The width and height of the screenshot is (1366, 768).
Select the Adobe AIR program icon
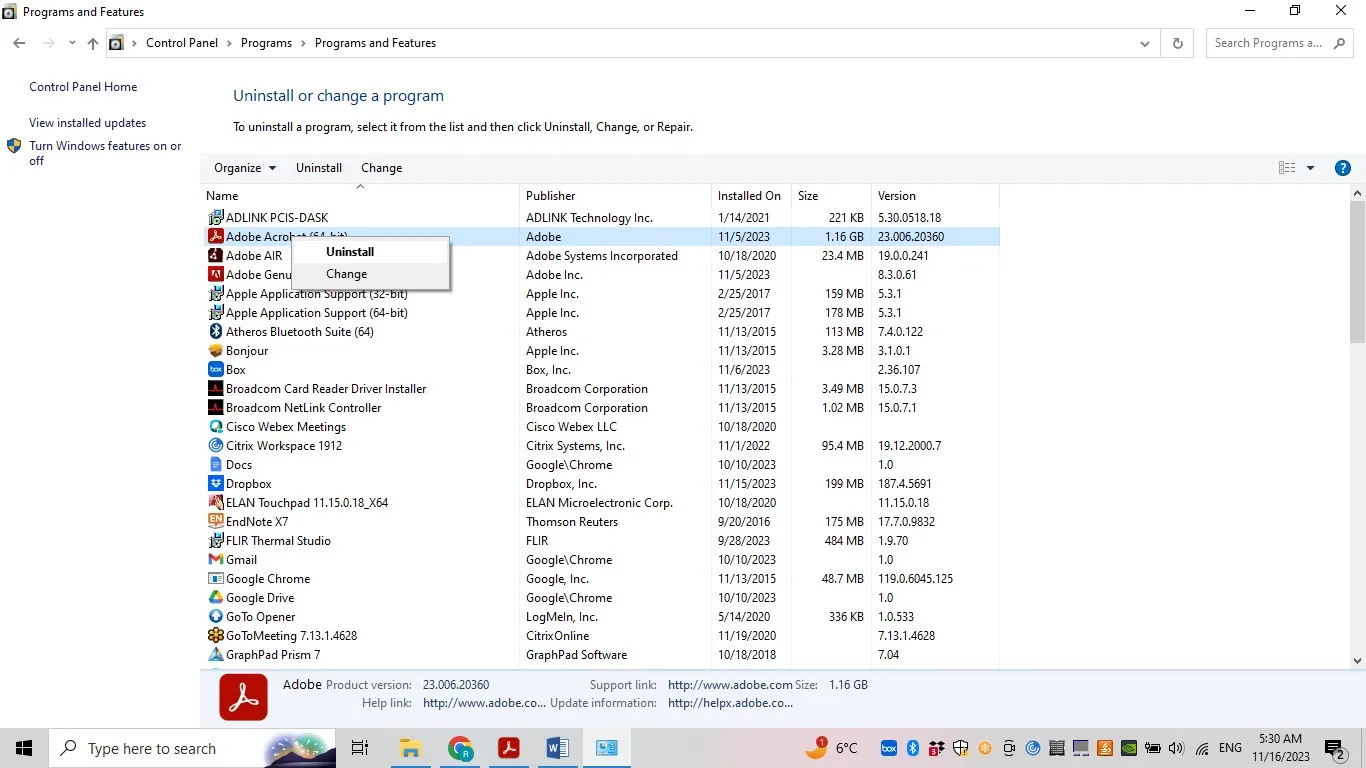click(215, 256)
